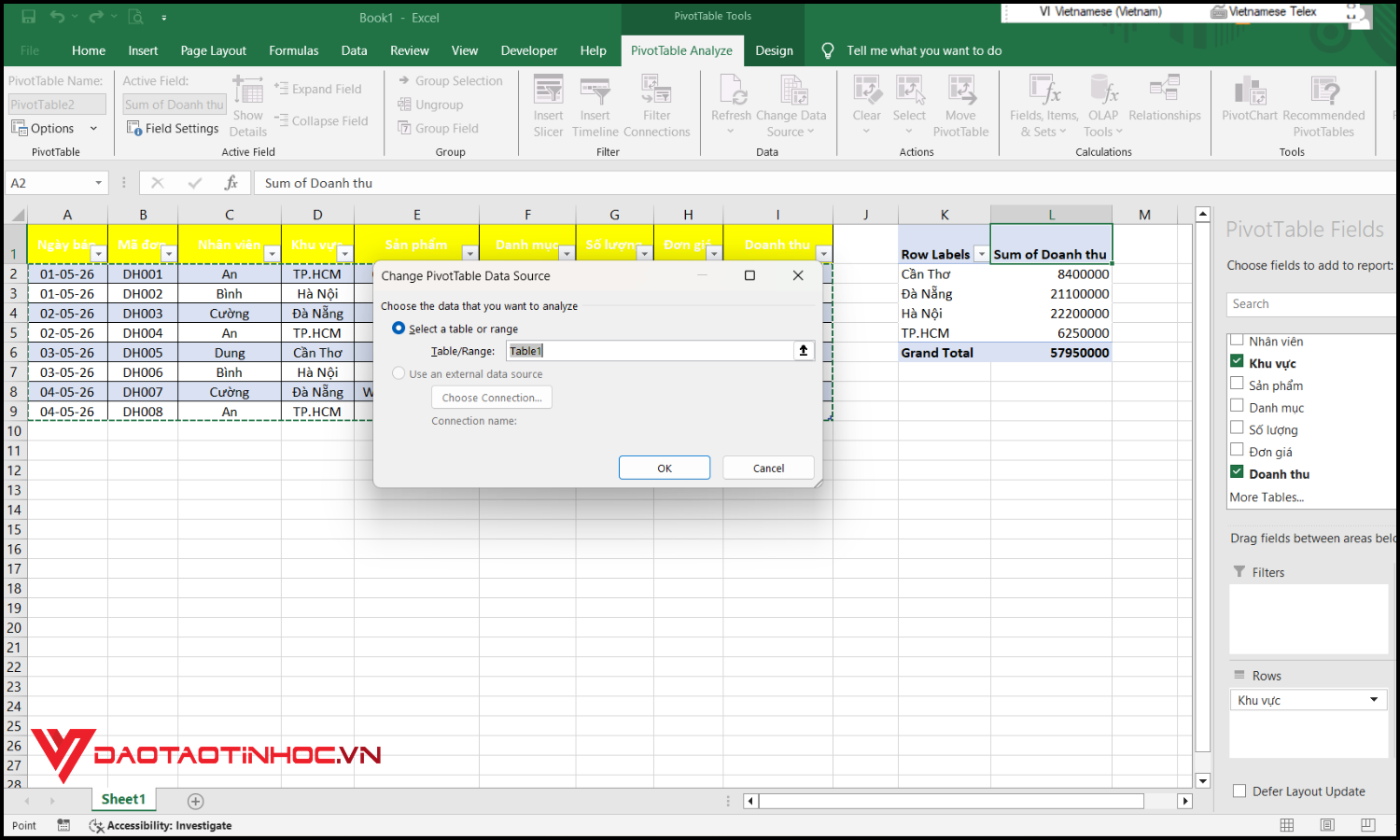Click Cancel in the dialog

tap(768, 468)
